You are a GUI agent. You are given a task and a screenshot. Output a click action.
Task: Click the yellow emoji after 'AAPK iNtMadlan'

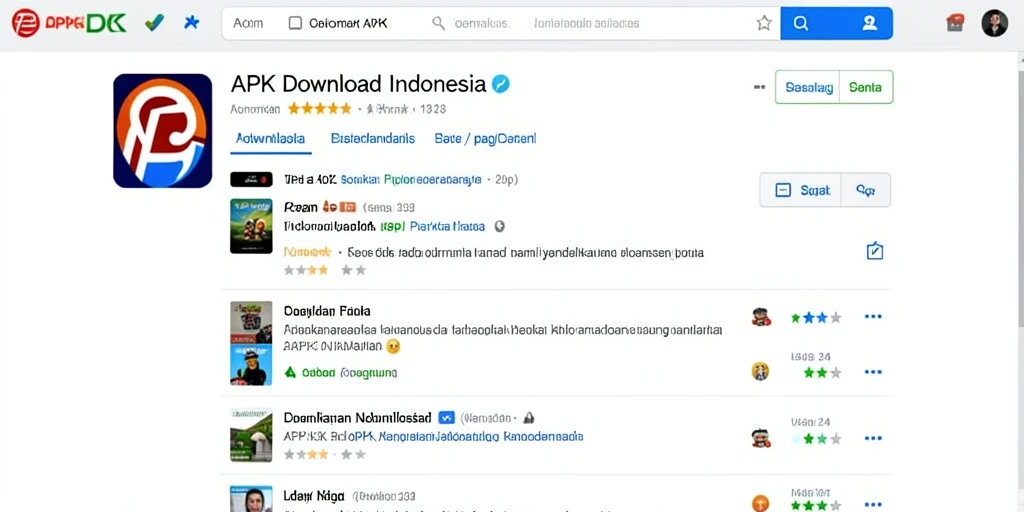click(x=393, y=347)
